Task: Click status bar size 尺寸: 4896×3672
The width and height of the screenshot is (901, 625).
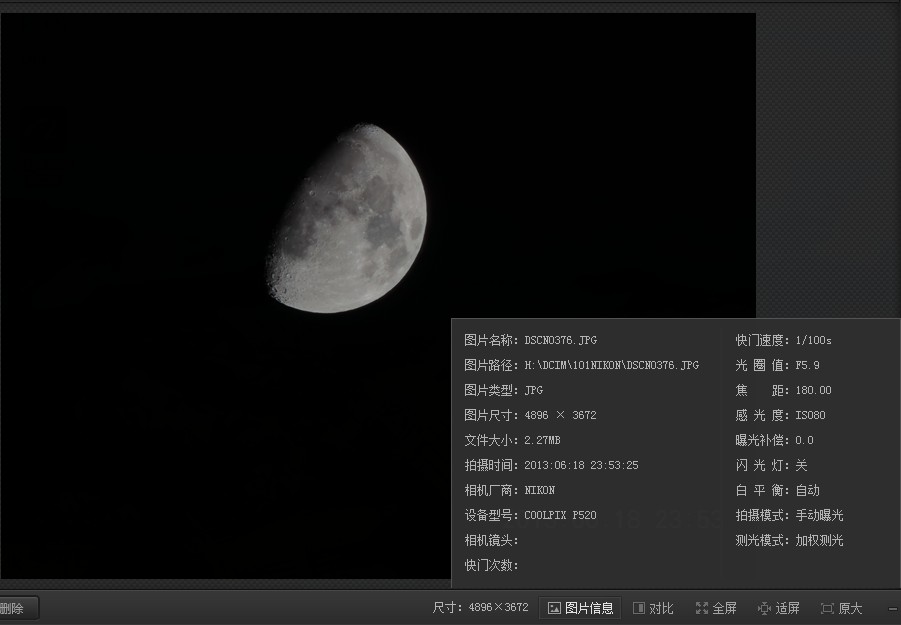Action: pos(480,608)
